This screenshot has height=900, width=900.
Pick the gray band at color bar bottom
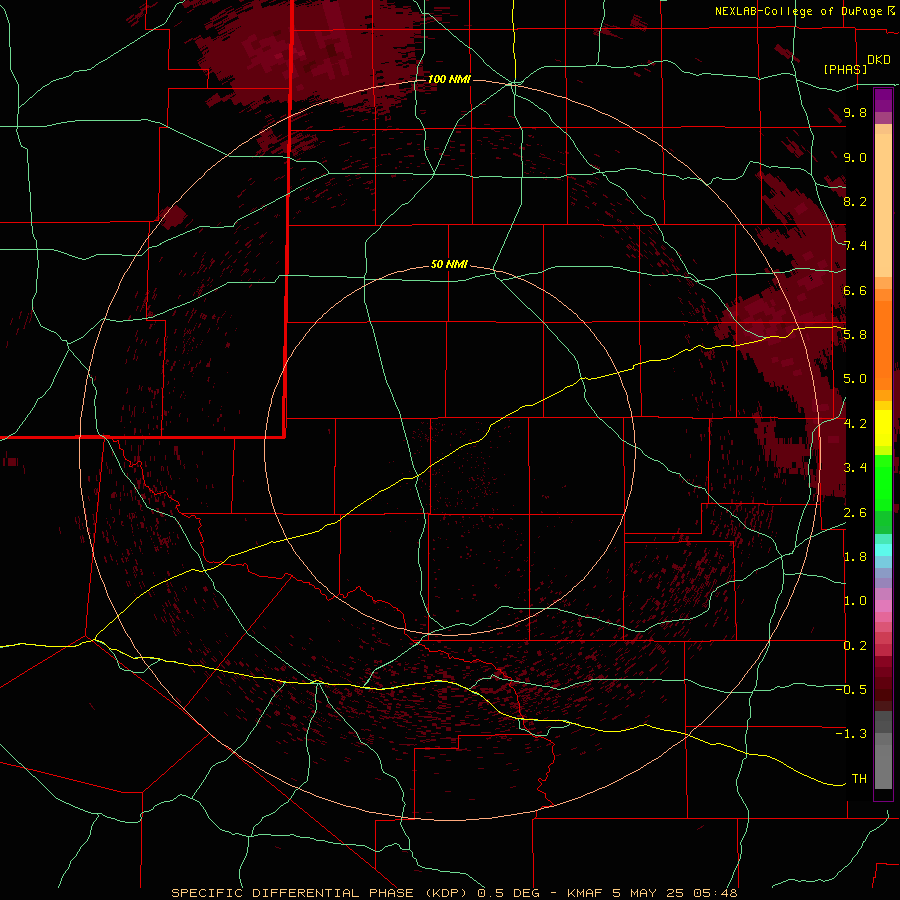coord(883,766)
